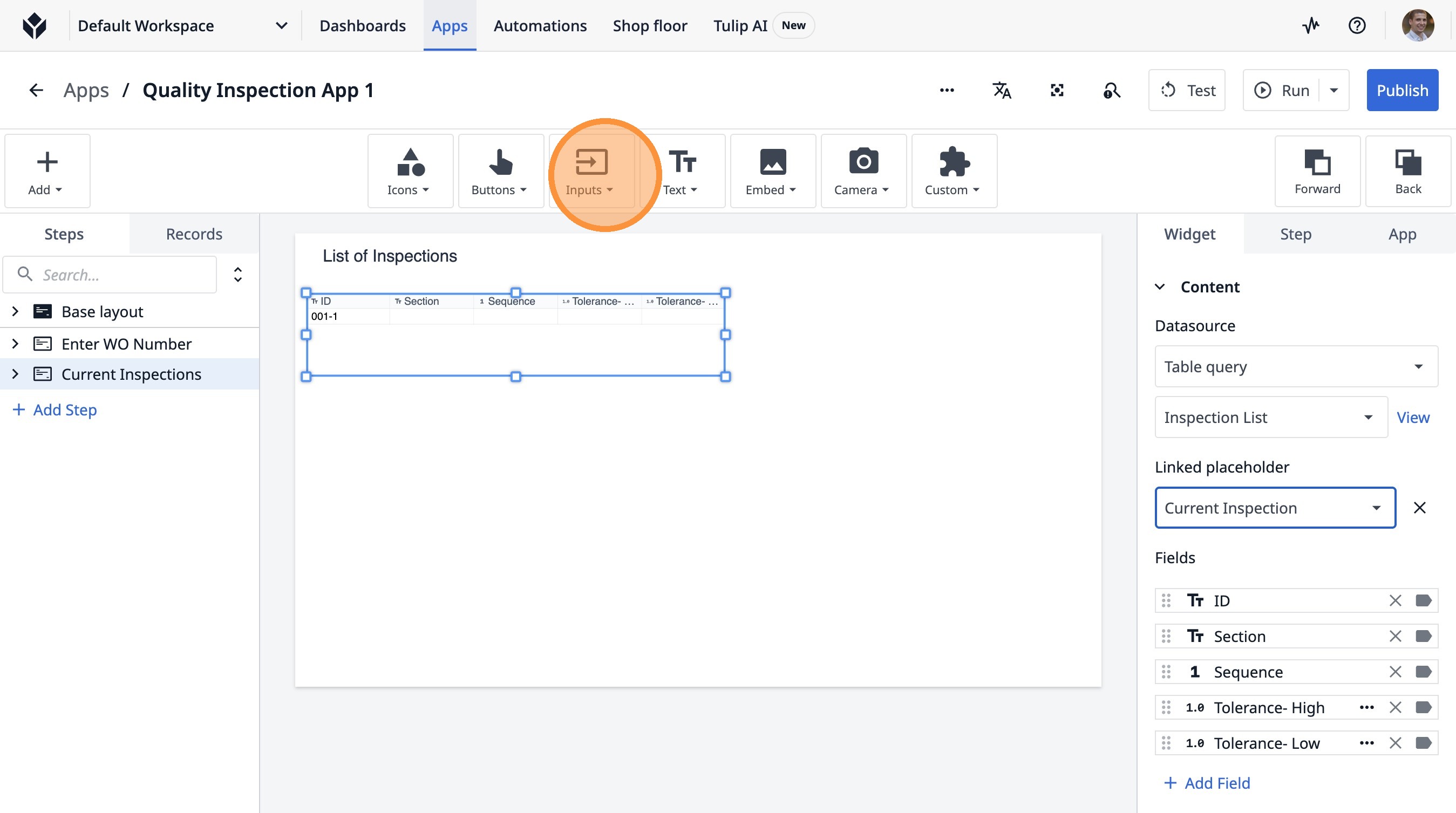The height and width of the screenshot is (813, 1456).
Task: Open the Icons widget menu
Action: (409, 171)
